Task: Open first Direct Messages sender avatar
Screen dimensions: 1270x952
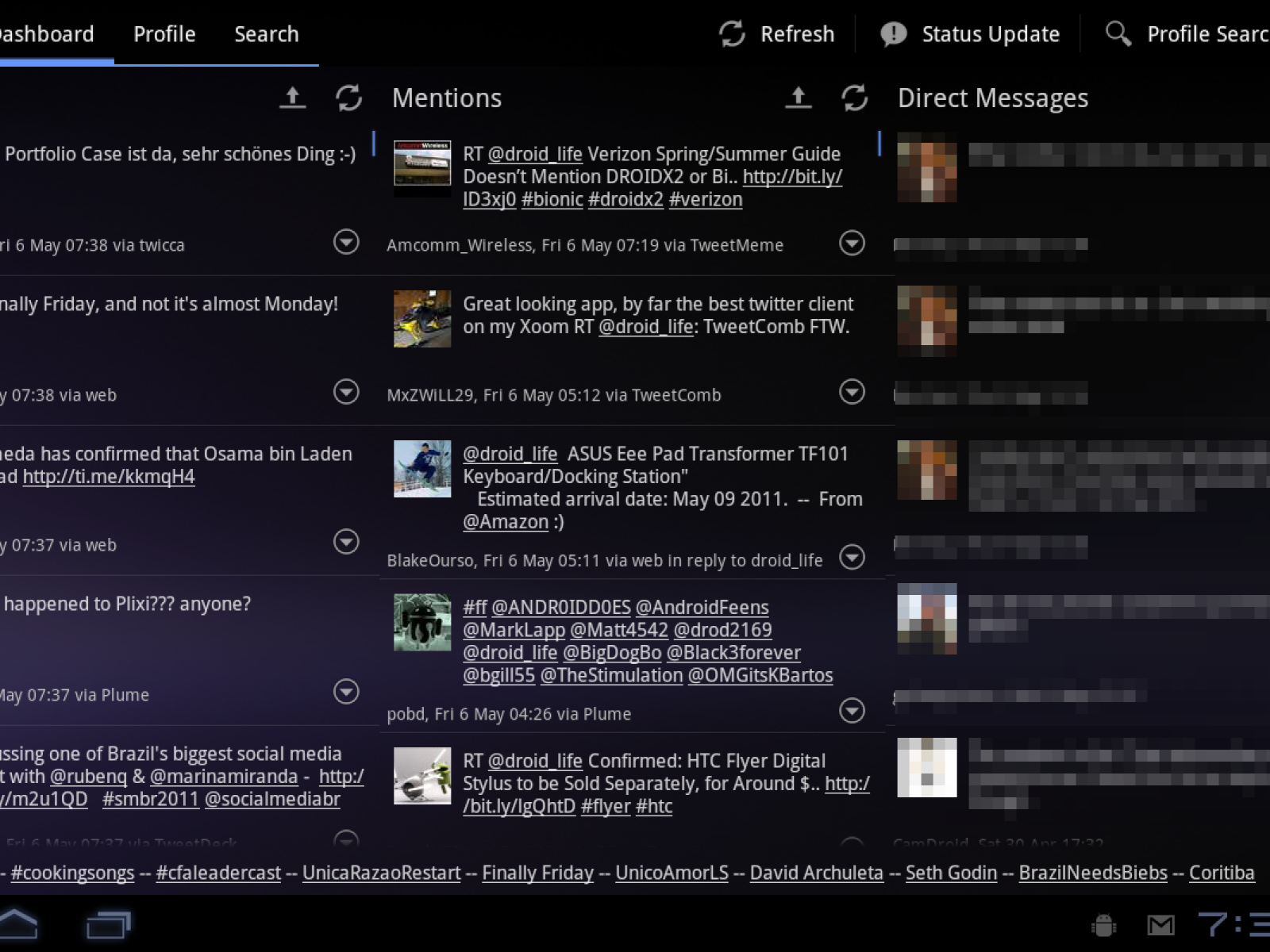Action: coord(927,168)
